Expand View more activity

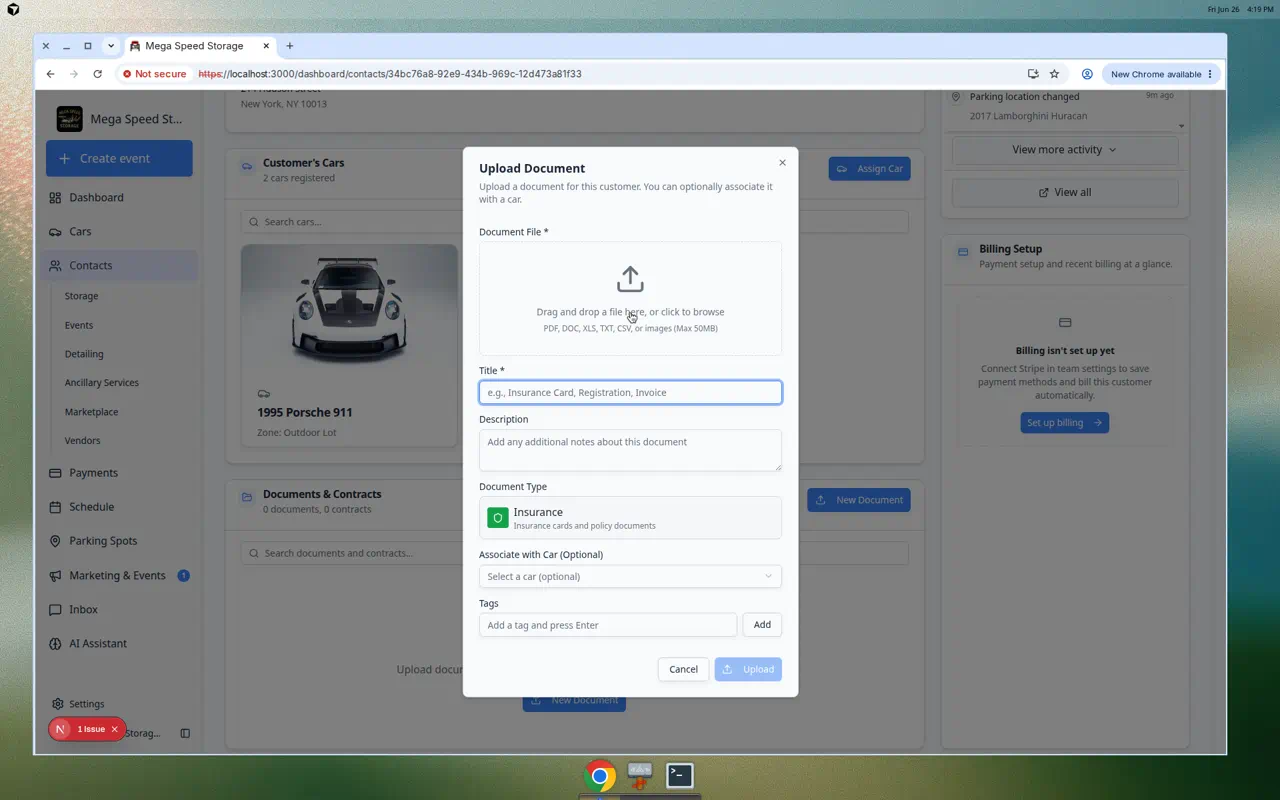1064,150
